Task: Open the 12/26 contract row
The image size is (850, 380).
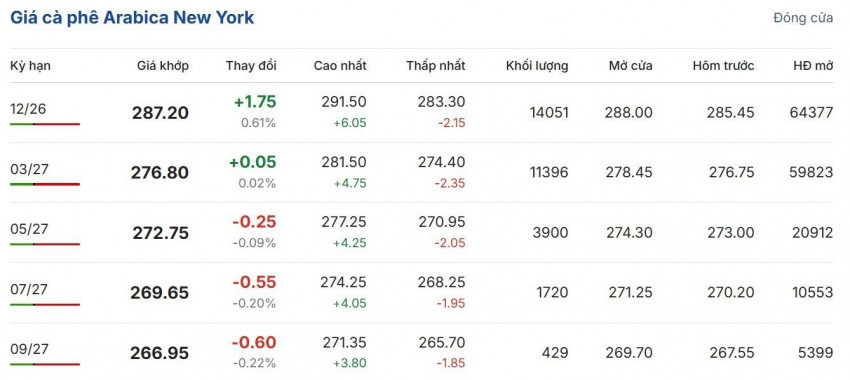Action: tap(422, 113)
